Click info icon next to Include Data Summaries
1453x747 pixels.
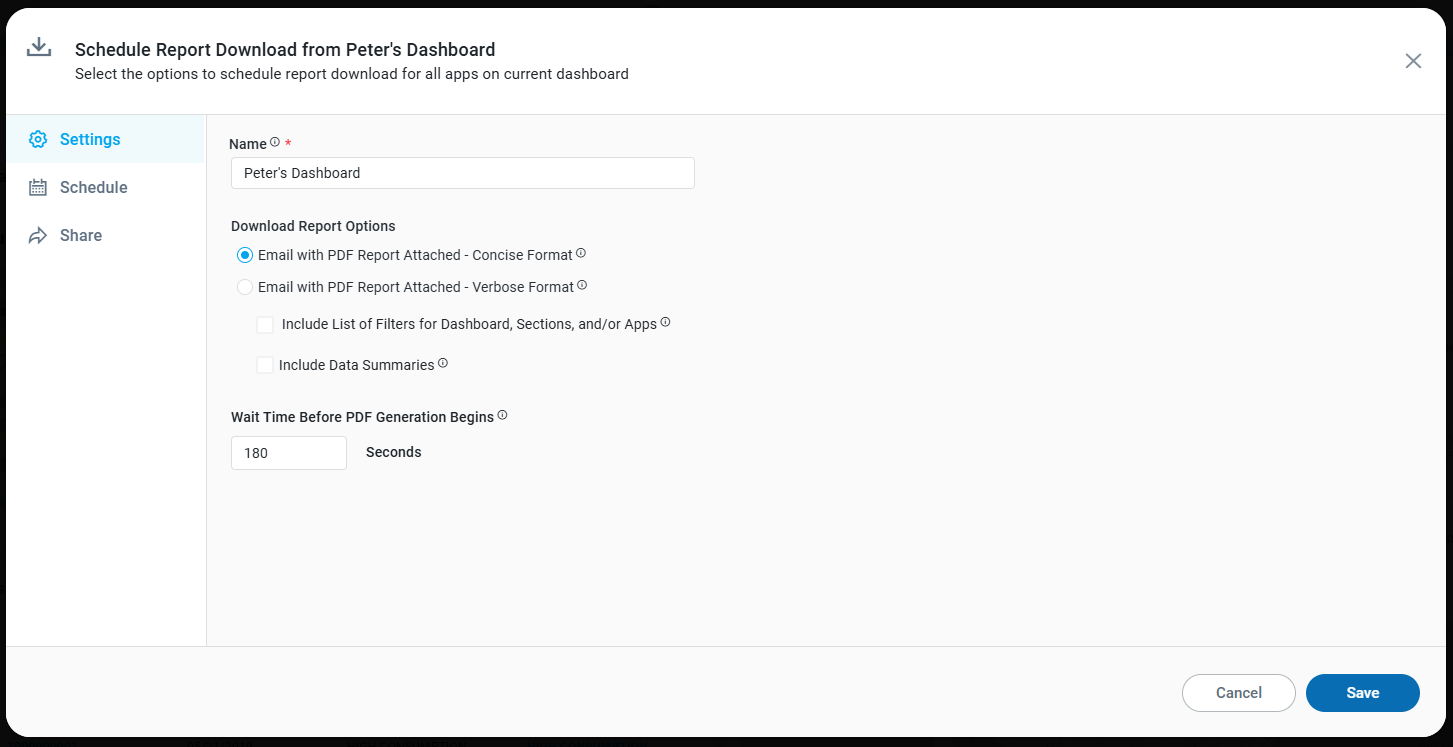pyautogui.click(x=443, y=363)
